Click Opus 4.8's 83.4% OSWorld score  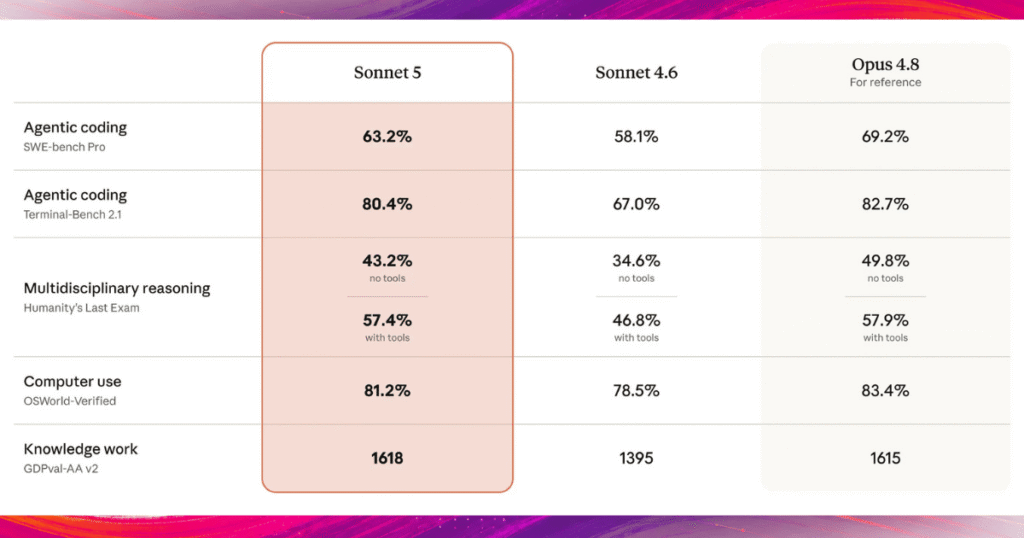(885, 390)
